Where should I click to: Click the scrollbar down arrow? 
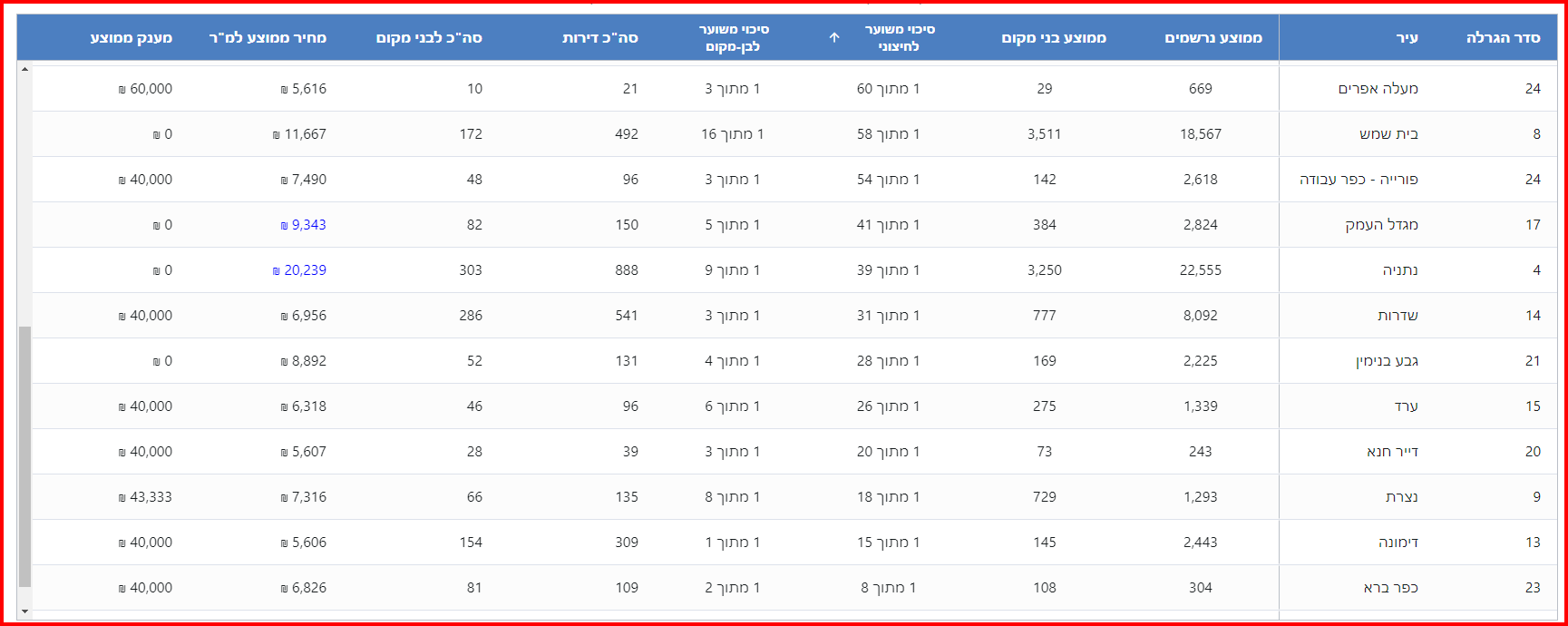[x=24, y=612]
